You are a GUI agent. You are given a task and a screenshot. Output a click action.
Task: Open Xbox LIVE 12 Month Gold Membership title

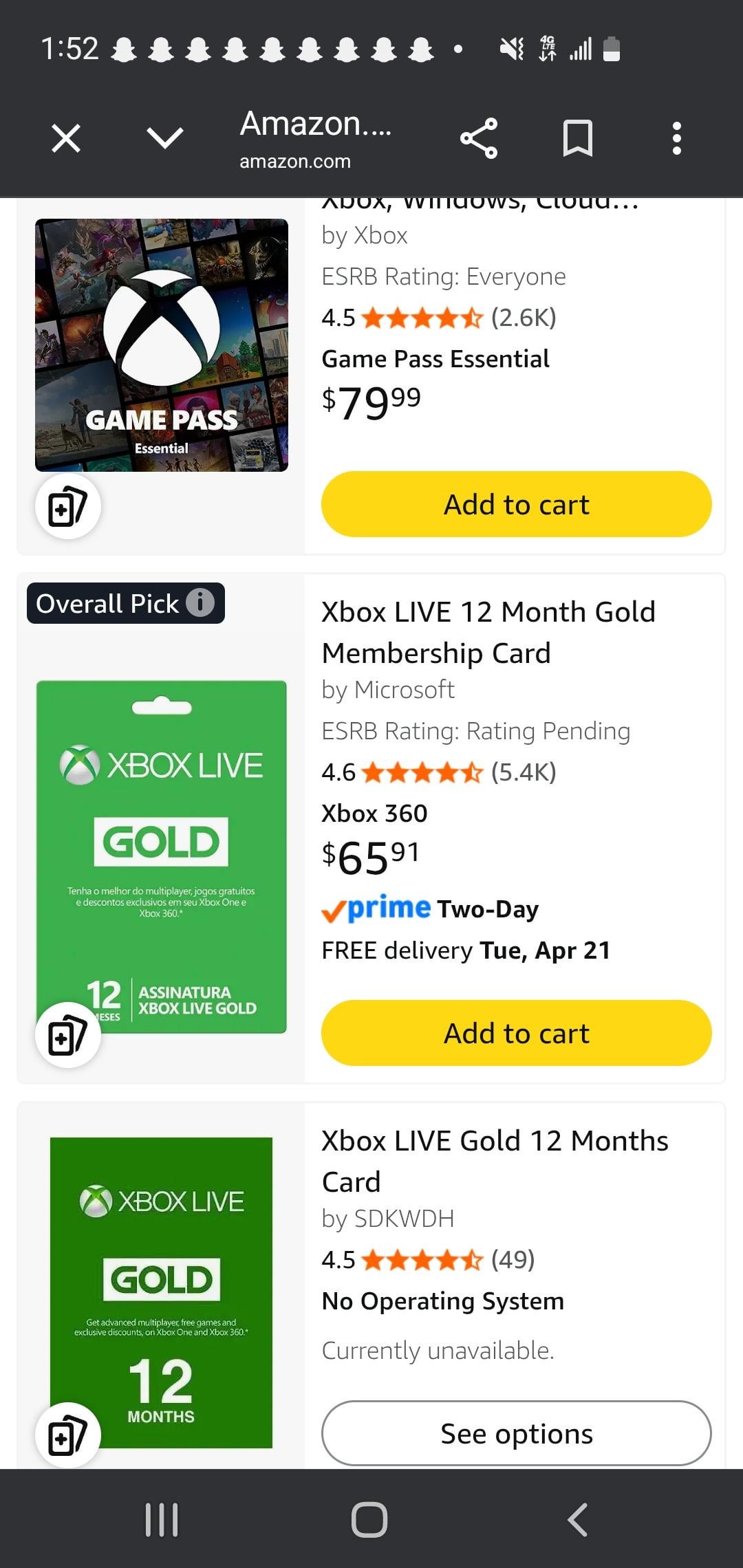tap(488, 632)
